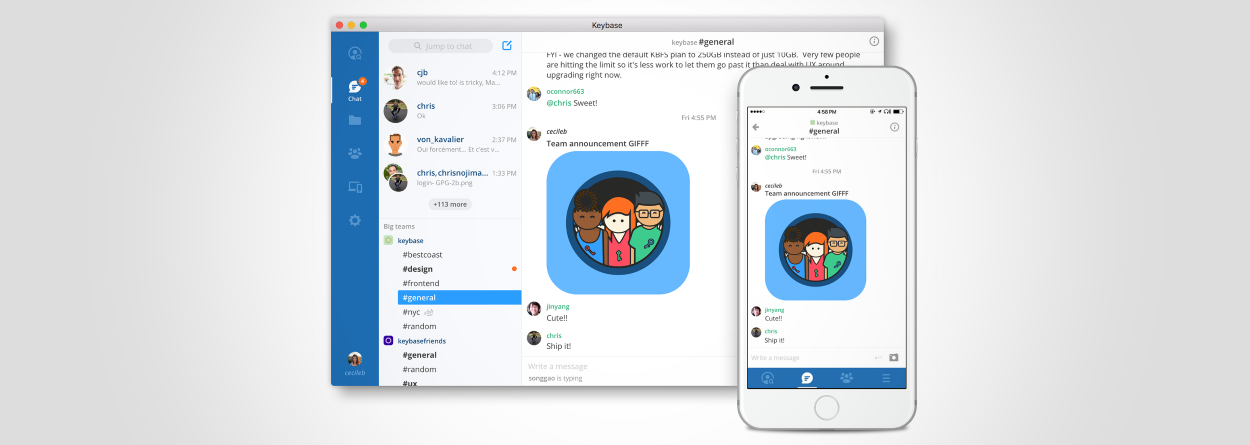Click the keybase team name in Big teams
The width and height of the screenshot is (1250, 445).
point(410,241)
